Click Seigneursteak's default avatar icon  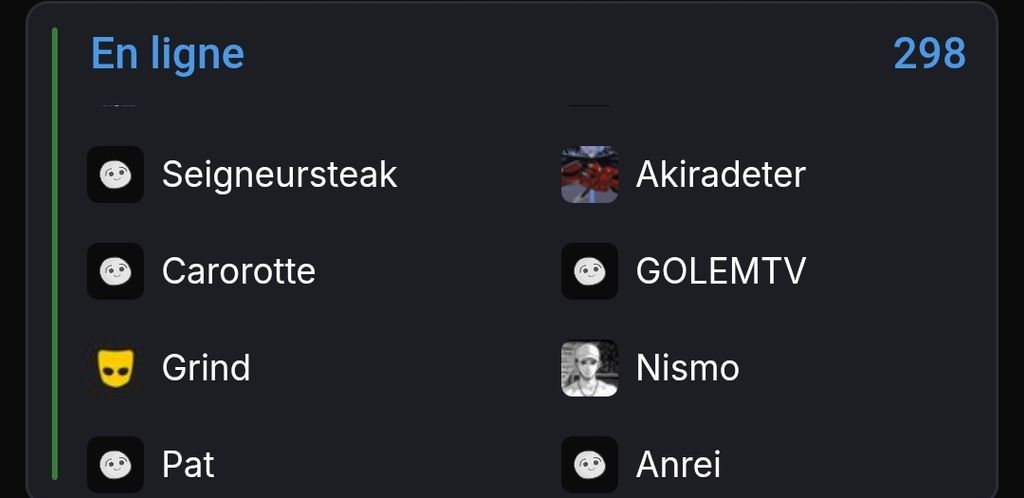[115, 175]
